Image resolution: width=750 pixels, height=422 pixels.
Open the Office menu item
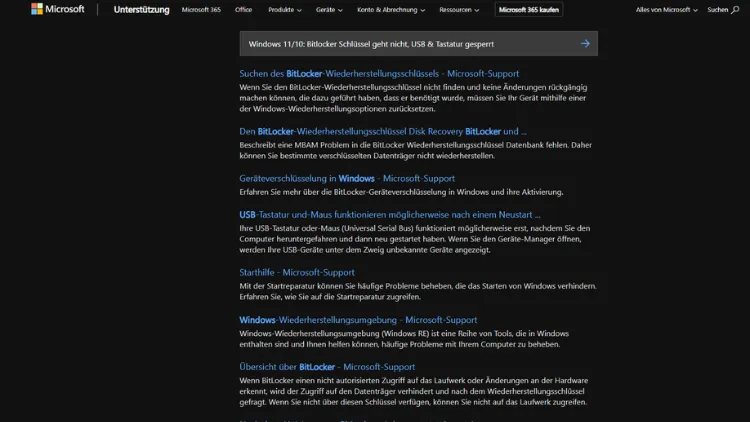pos(243,10)
